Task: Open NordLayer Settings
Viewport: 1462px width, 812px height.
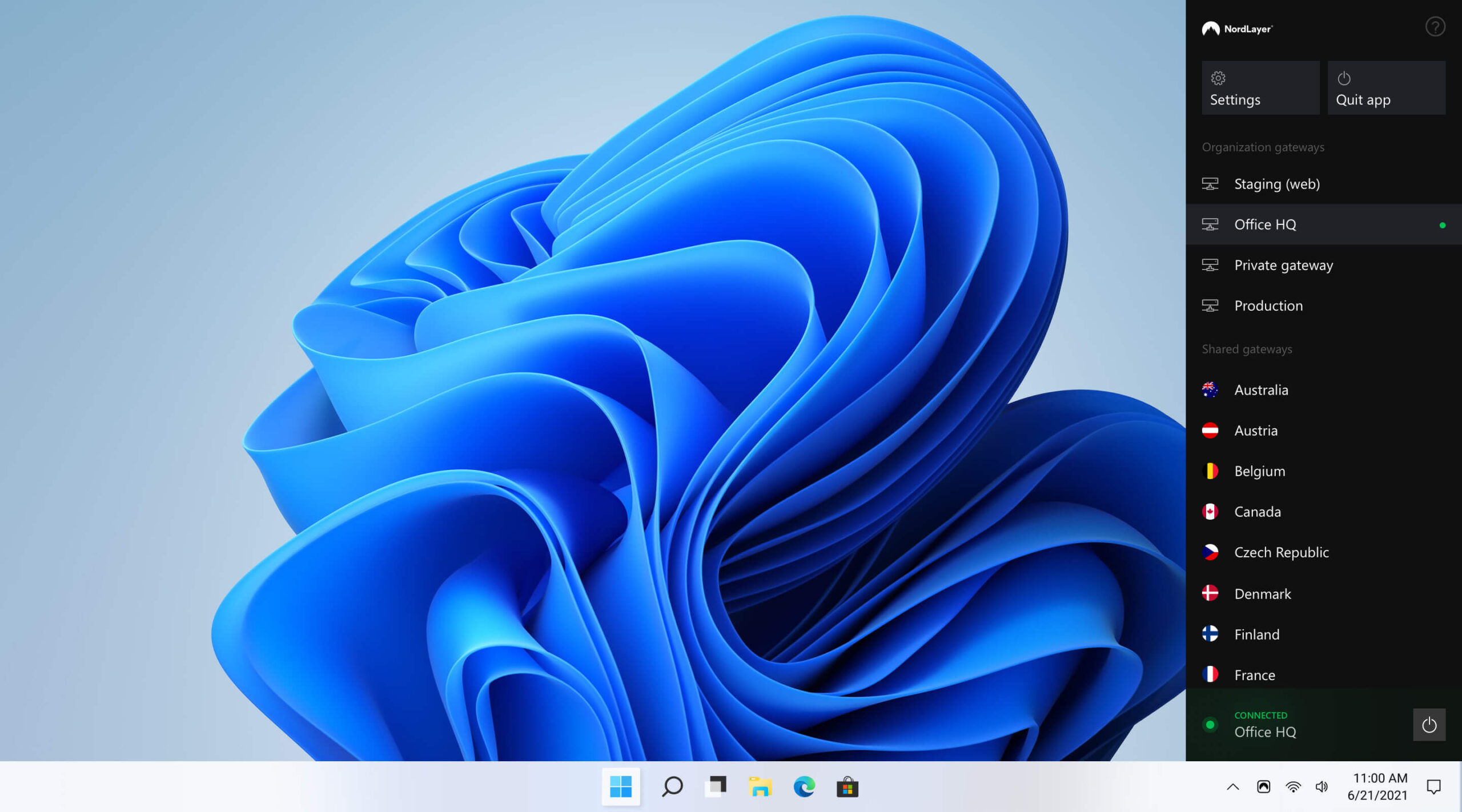Action: (1260, 88)
